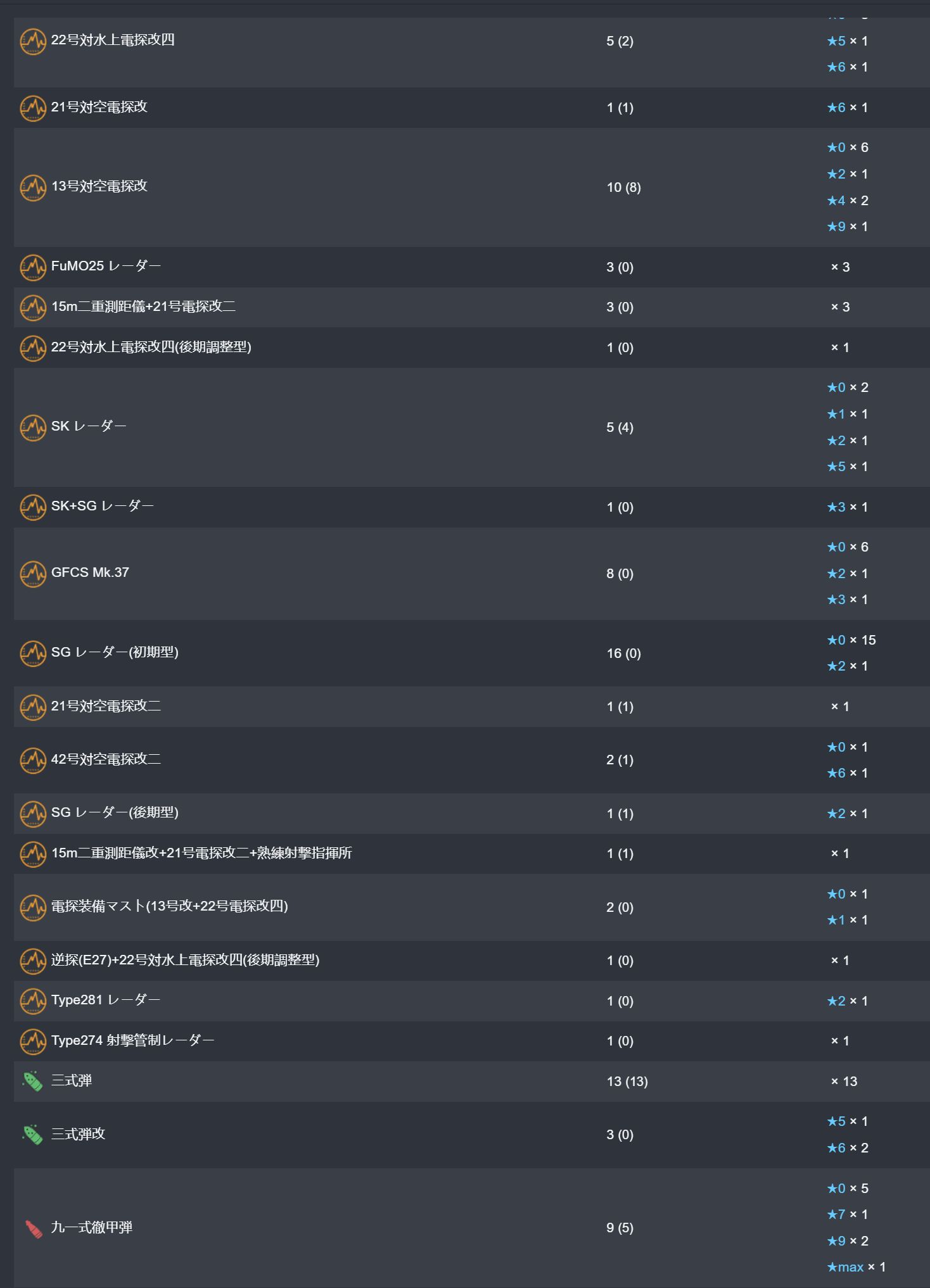Viewport: 930px width, 1288px height.
Task: Select the SK レーダー equipment name
Action: coord(89,426)
